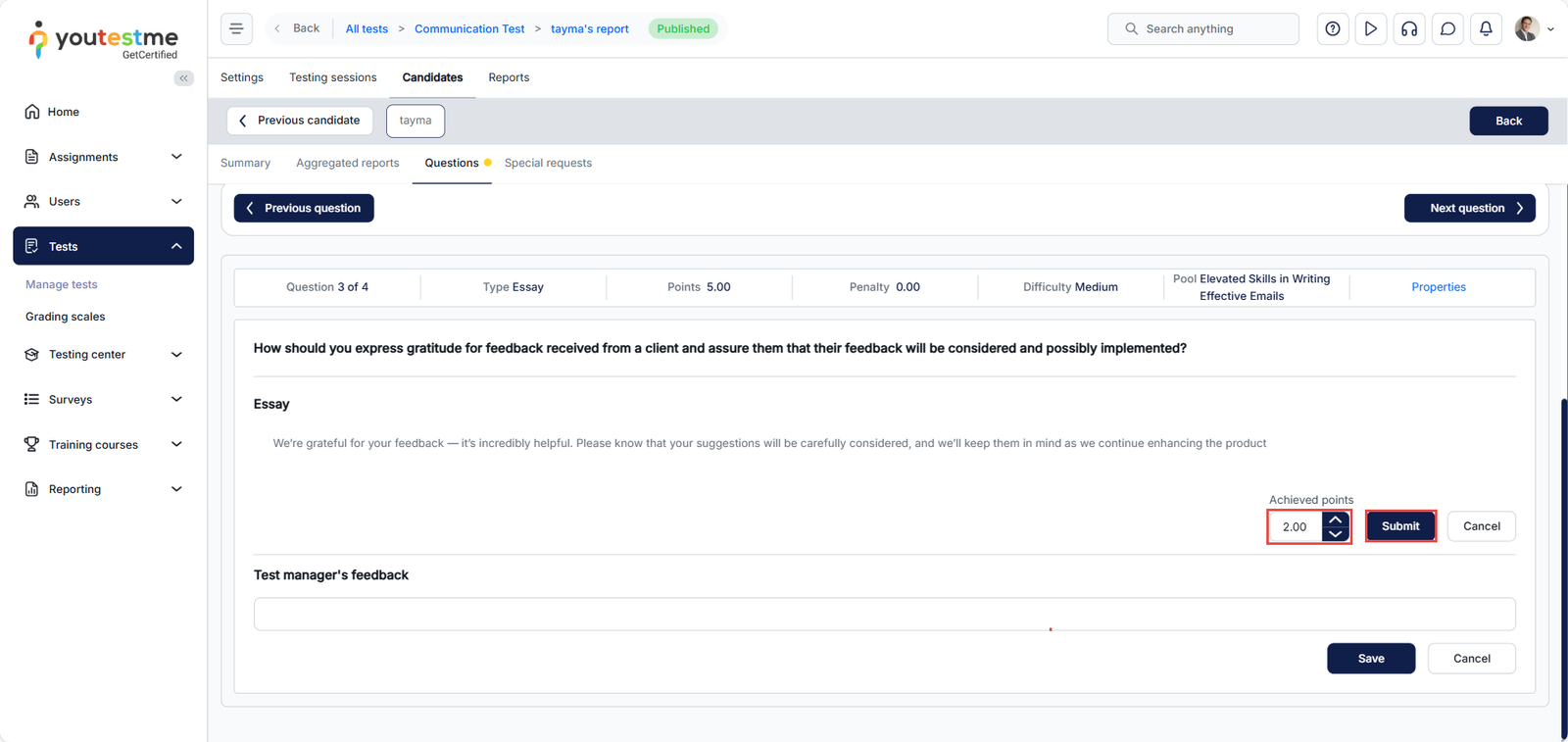Click the Test manager's feedback field
Screen dimensions: 1568x742
tap(884, 615)
